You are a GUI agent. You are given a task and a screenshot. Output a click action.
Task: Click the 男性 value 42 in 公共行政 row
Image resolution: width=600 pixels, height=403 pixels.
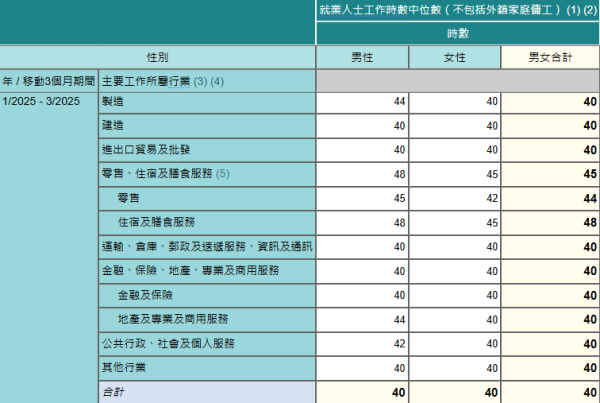tap(362, 344)
